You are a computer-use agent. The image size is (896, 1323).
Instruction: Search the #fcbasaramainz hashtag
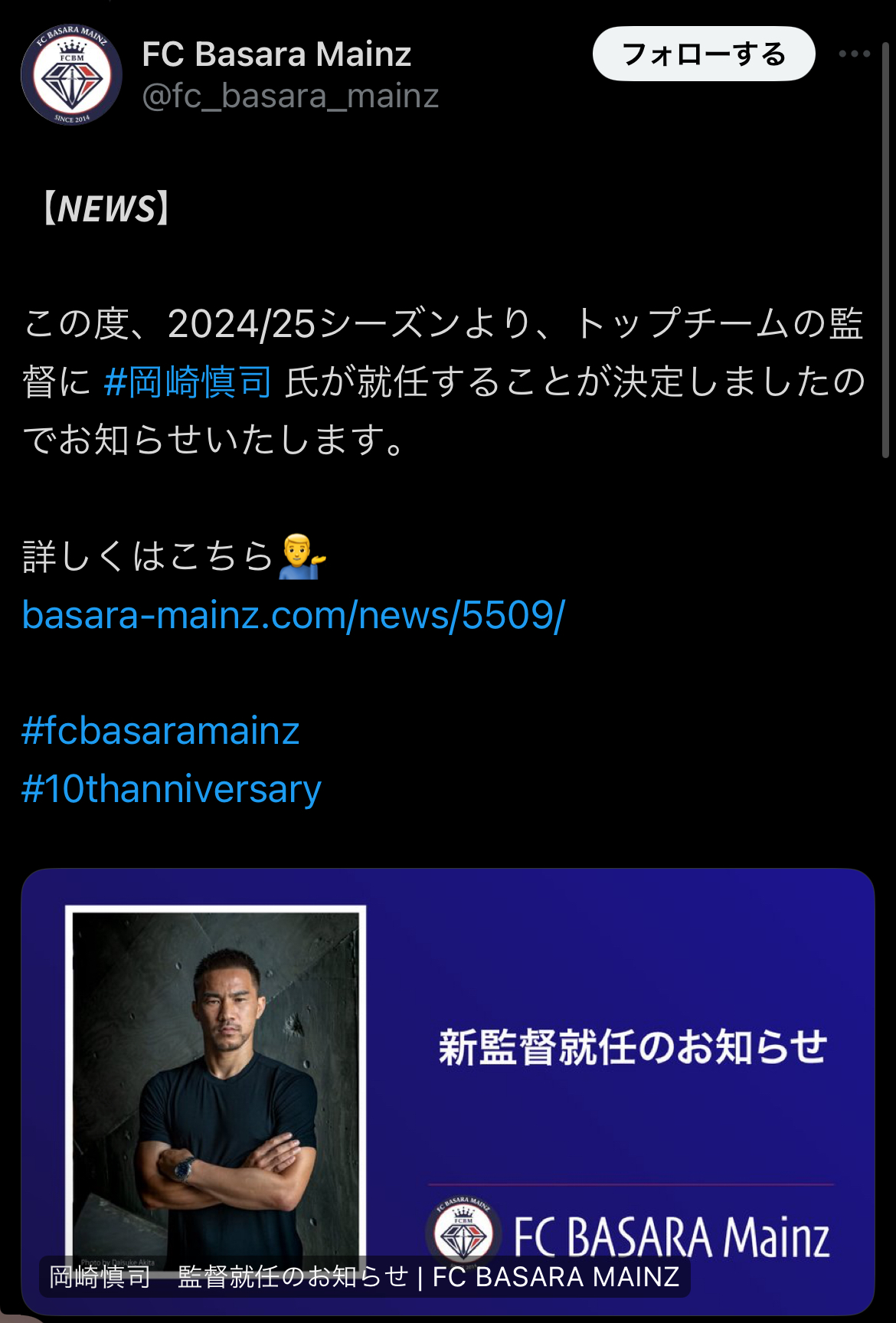coord(160,731)
